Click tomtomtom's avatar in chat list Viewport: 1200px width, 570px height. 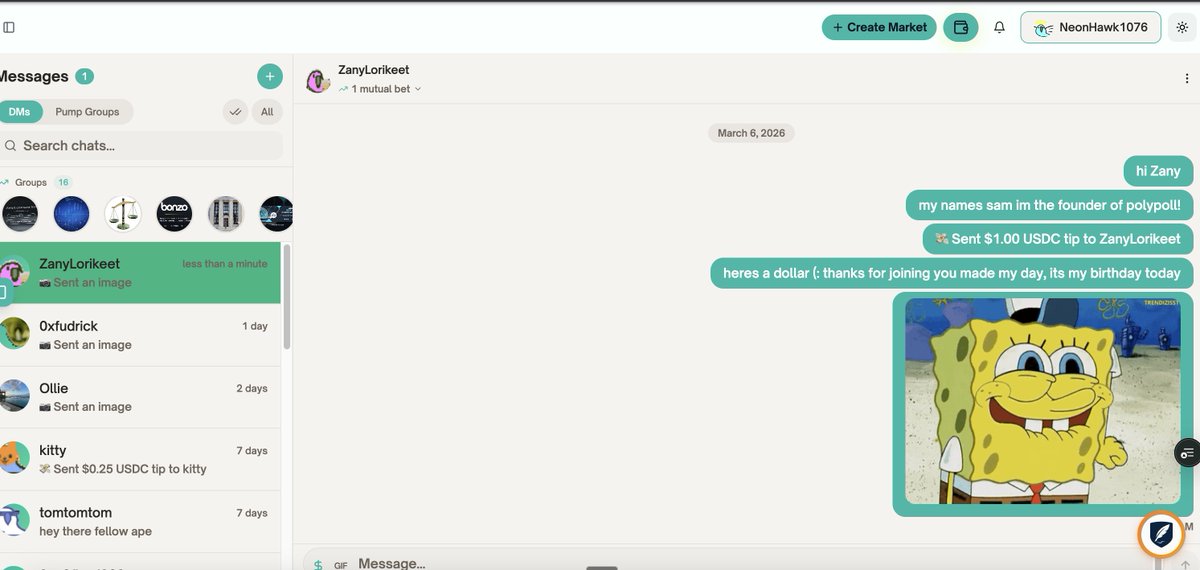(13, 519)
